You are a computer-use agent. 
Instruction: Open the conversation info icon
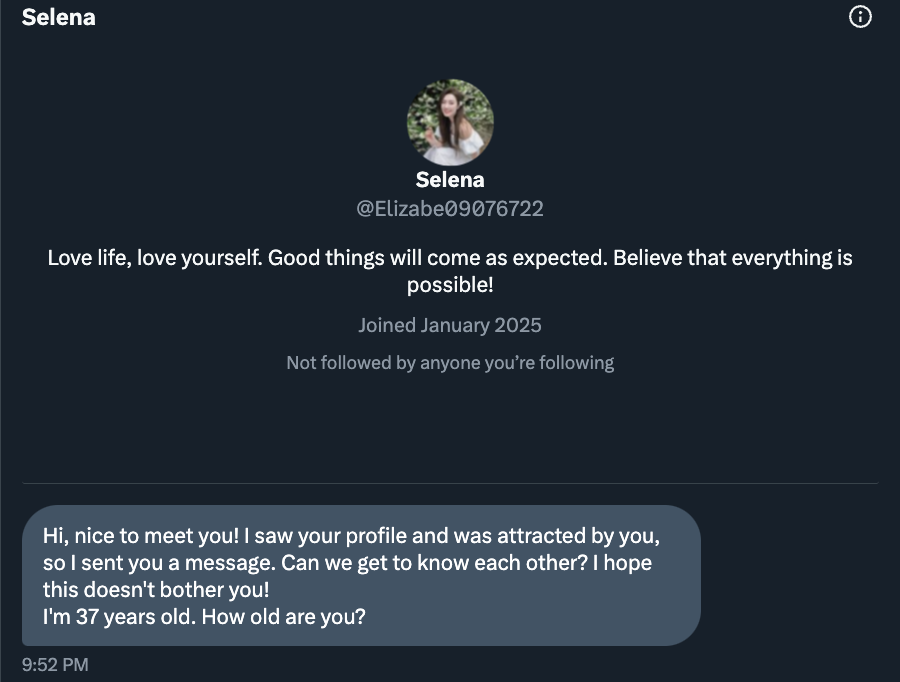tap(860, 17)
